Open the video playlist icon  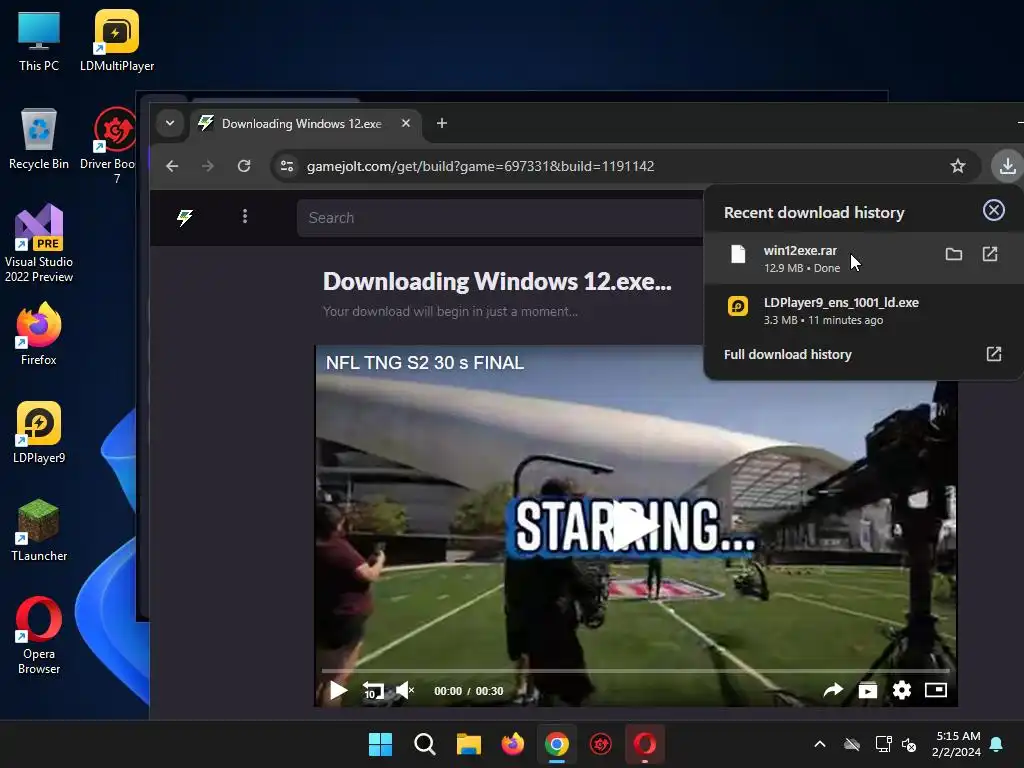pyautogui.click(x=867, y=690)
